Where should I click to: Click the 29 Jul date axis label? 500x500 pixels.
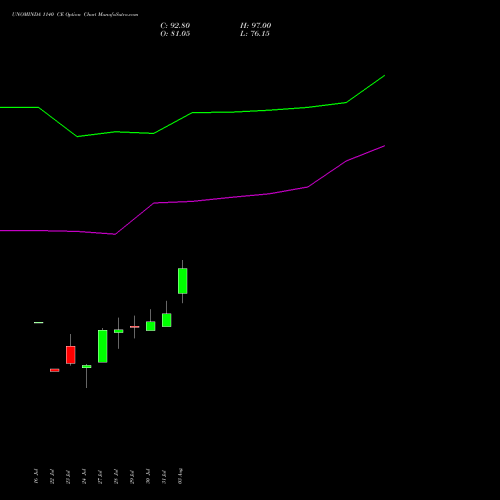click(132, 477)
